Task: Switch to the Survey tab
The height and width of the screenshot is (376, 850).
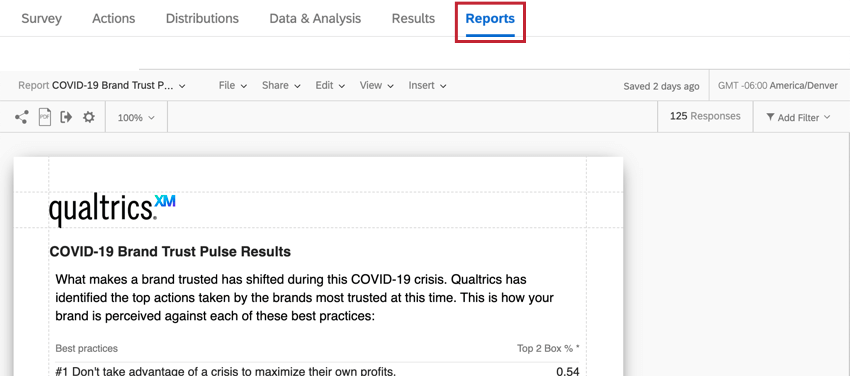Action: 41,18
